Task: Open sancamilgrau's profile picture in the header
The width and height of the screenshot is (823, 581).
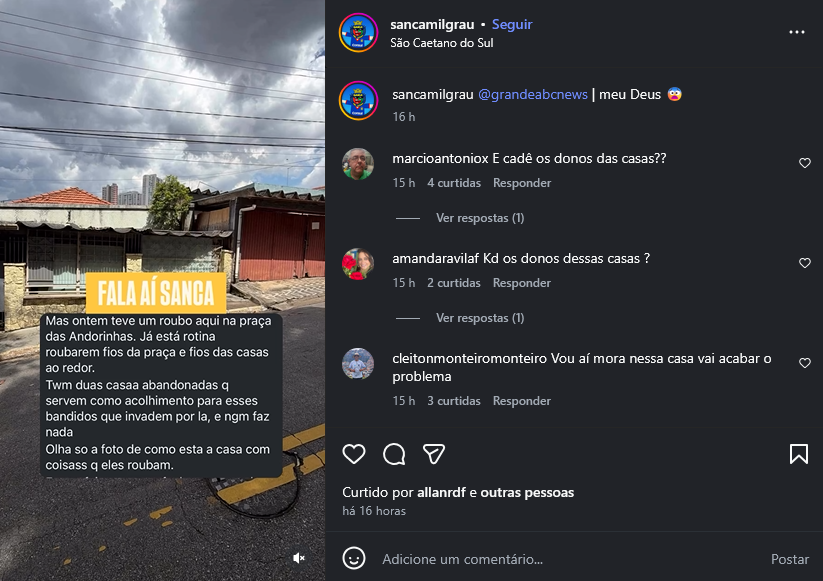Action: [358, 33]
